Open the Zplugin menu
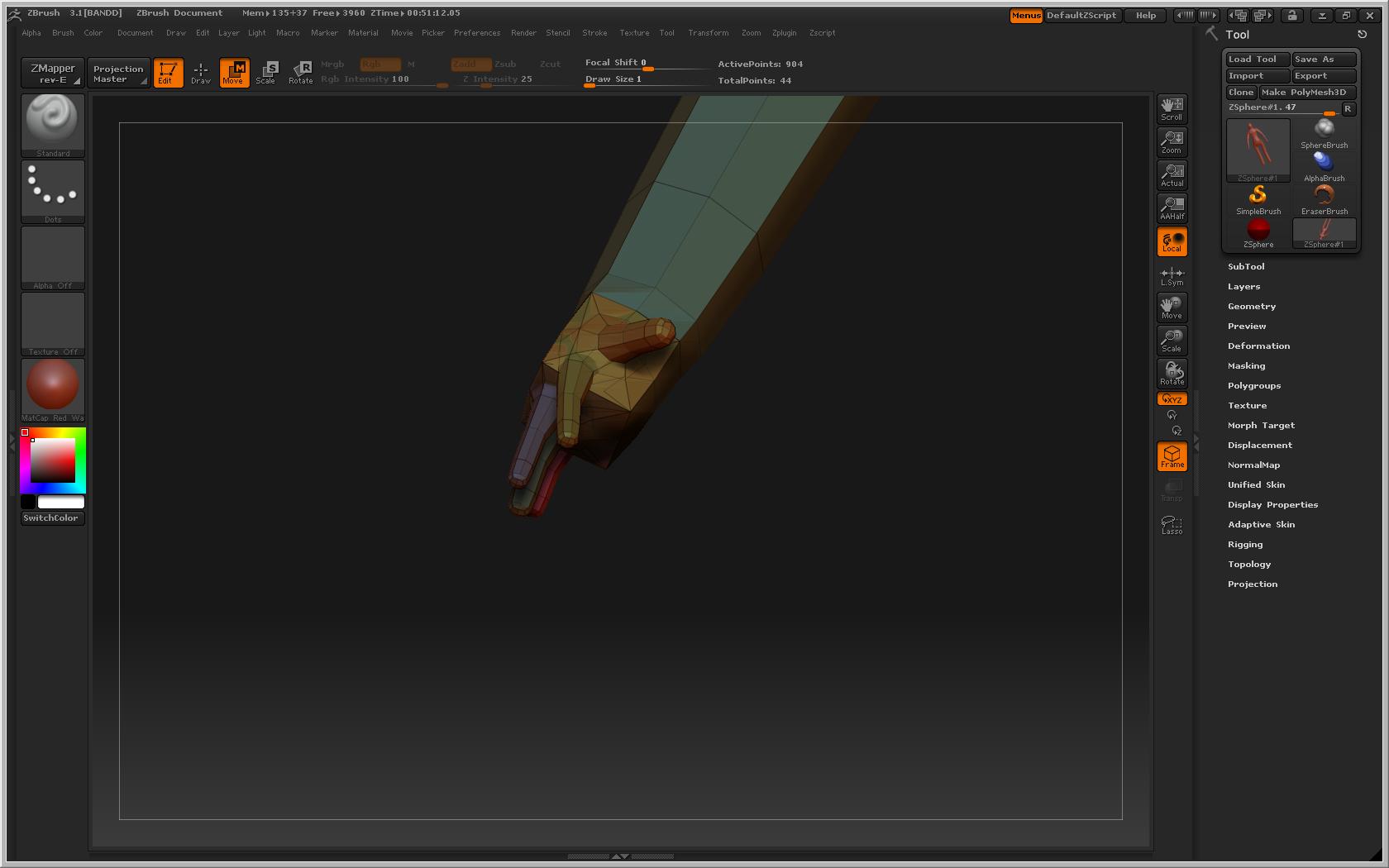This screenshot has height=868, width=1389. coord(785,33)
